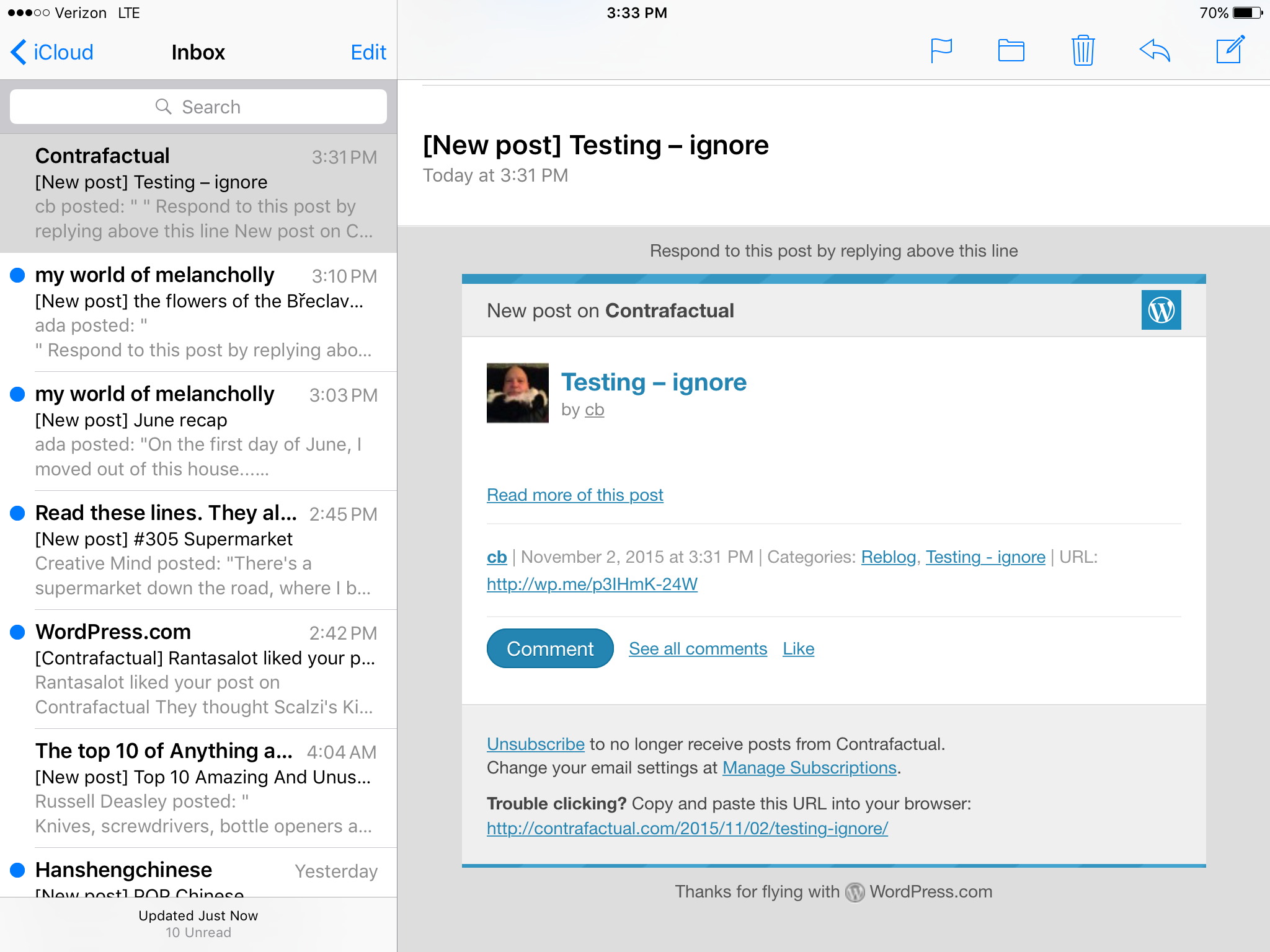The image size is (1270, 952).
Task: Tap the Search field in Inbox
Action: [x=198, y=107]
